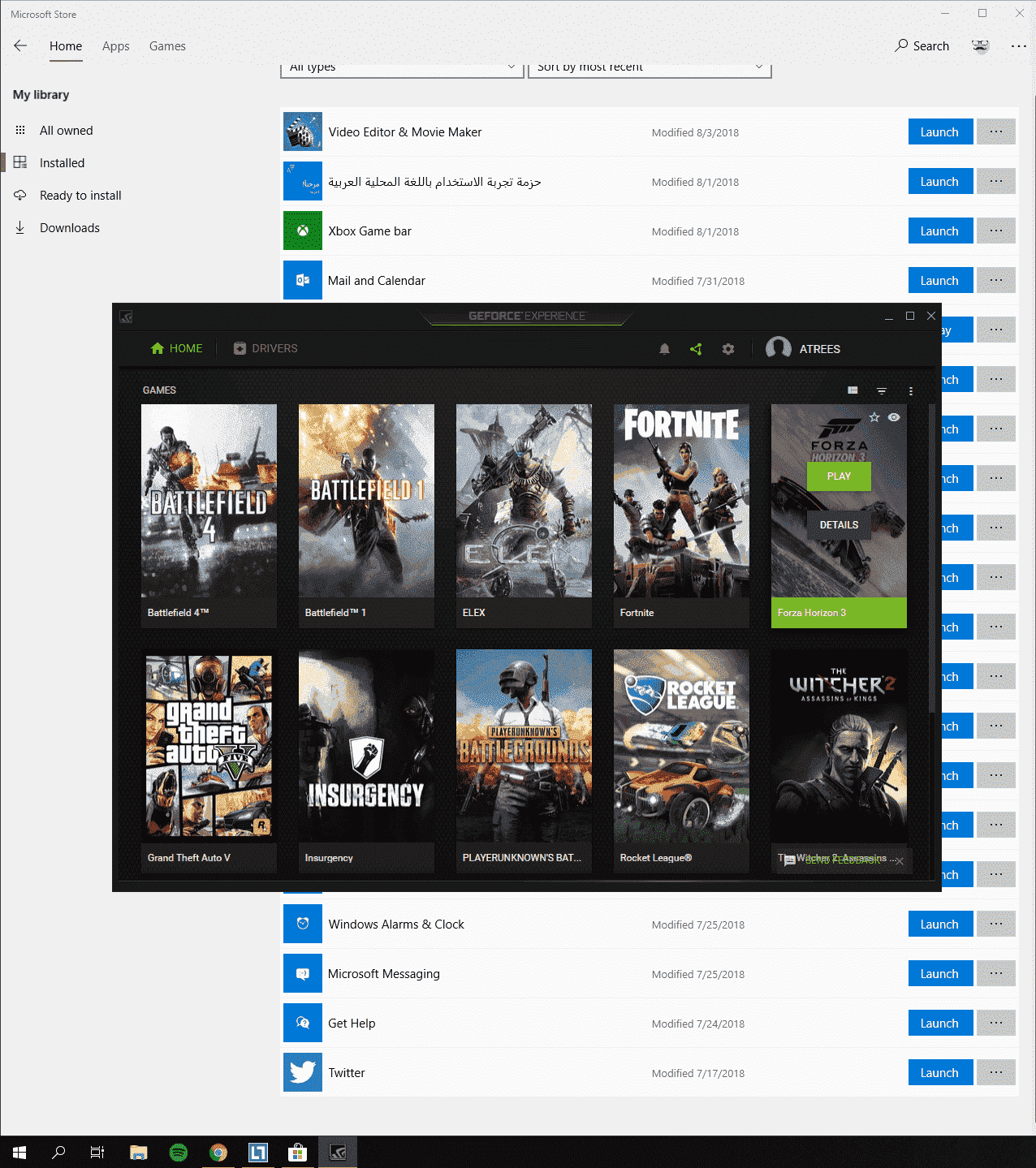The image size is (1036, 1168).
Task: Click the Xbox Game bar app icon
Action: [303, 231]
